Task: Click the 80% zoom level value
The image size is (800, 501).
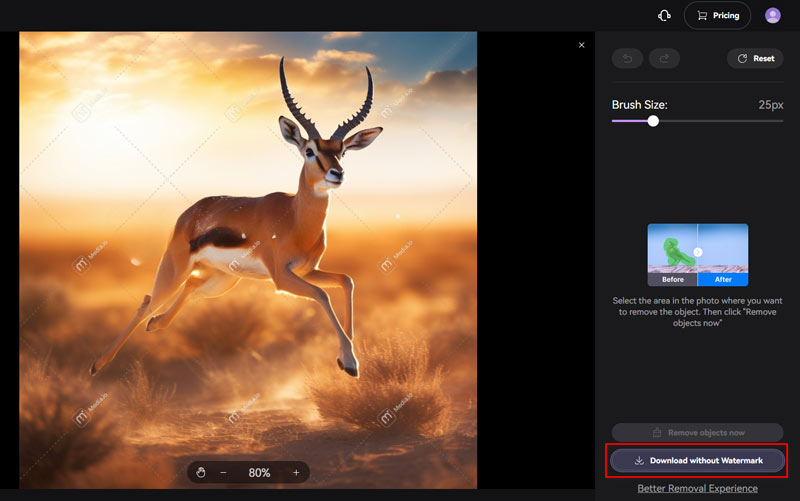Action: click(x=259, y=473)
